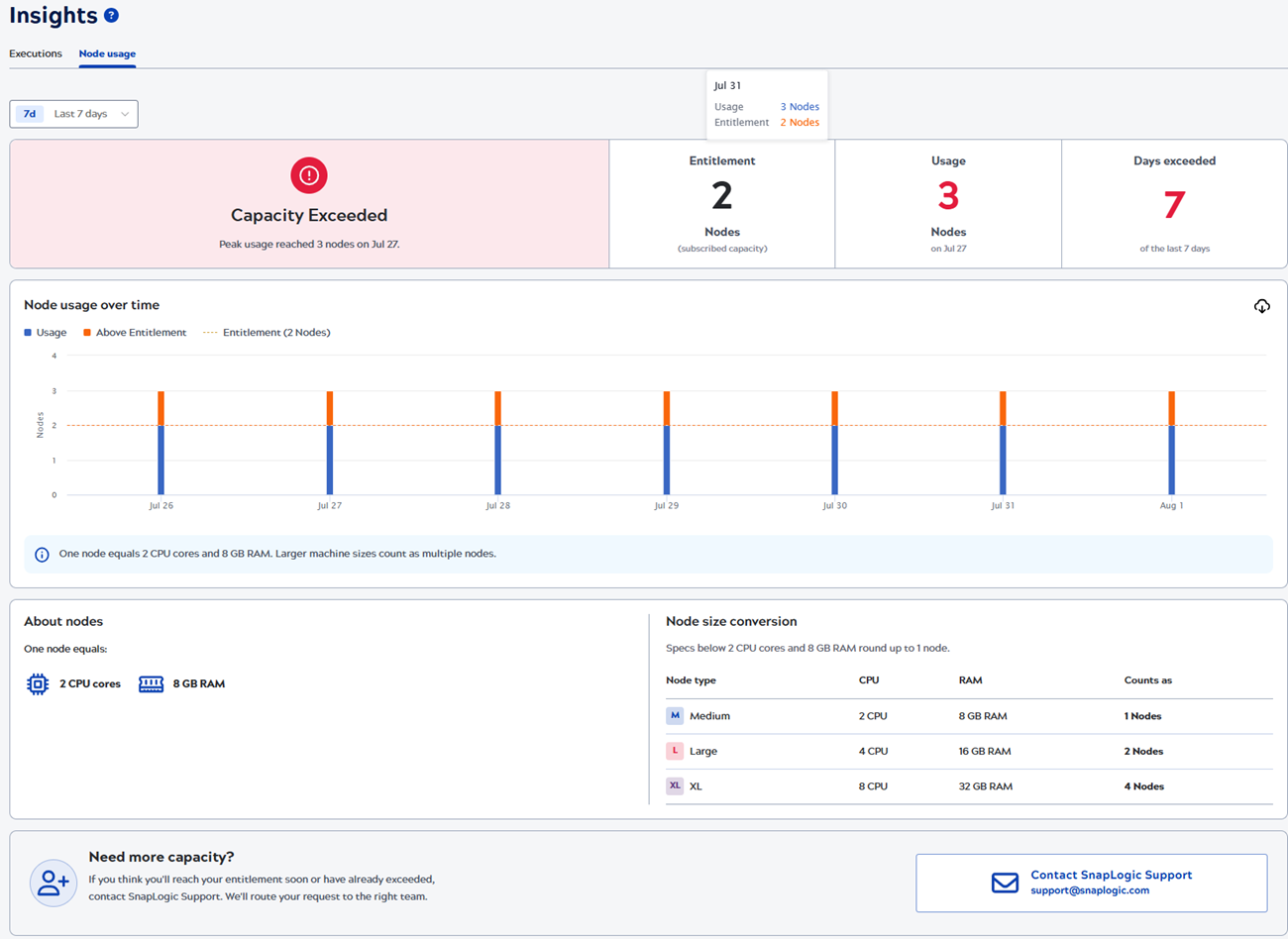Click the Capacity Exceeded heading
Viewport: 1288px width, 939px height.
coord(309,215)
